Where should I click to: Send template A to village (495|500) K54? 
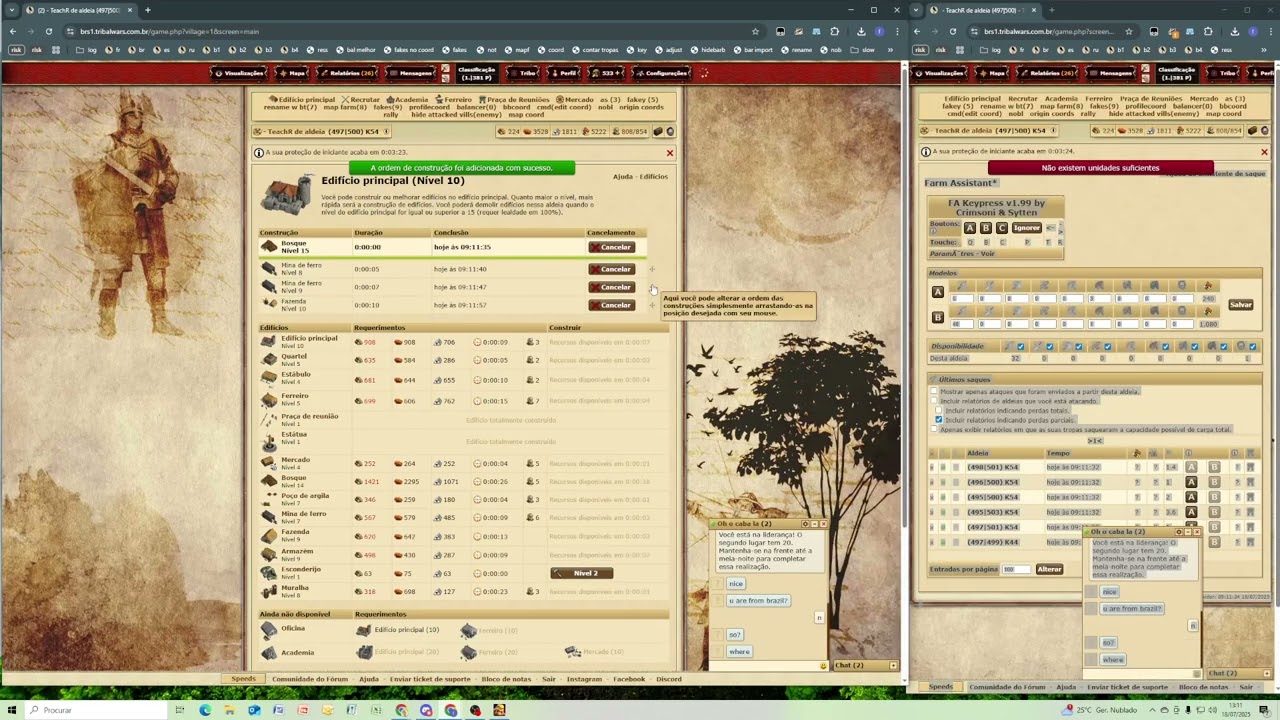pyautogui.click(x=1191, y=497)
